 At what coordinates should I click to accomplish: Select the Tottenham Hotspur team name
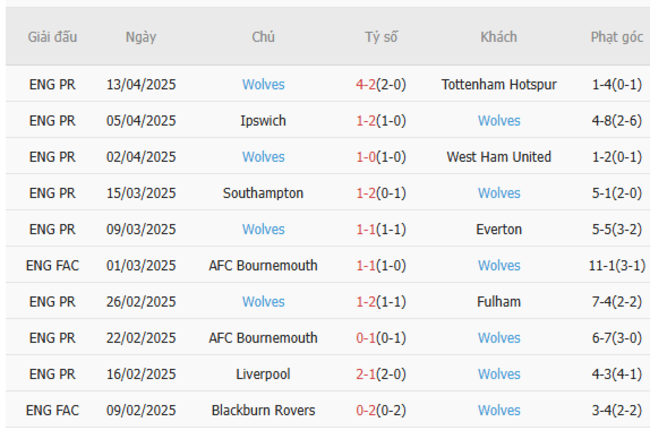coord(499,85)
